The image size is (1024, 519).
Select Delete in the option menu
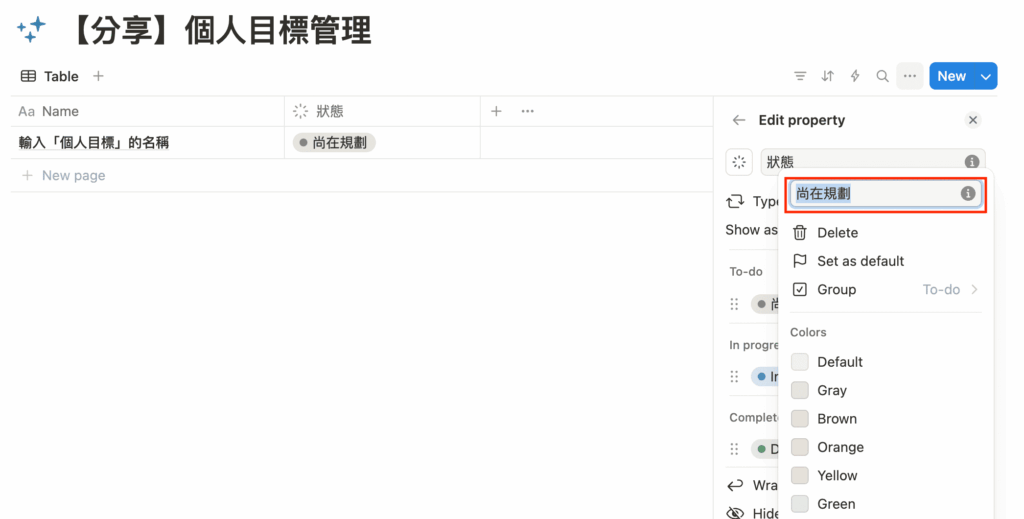tap(837, 233)
